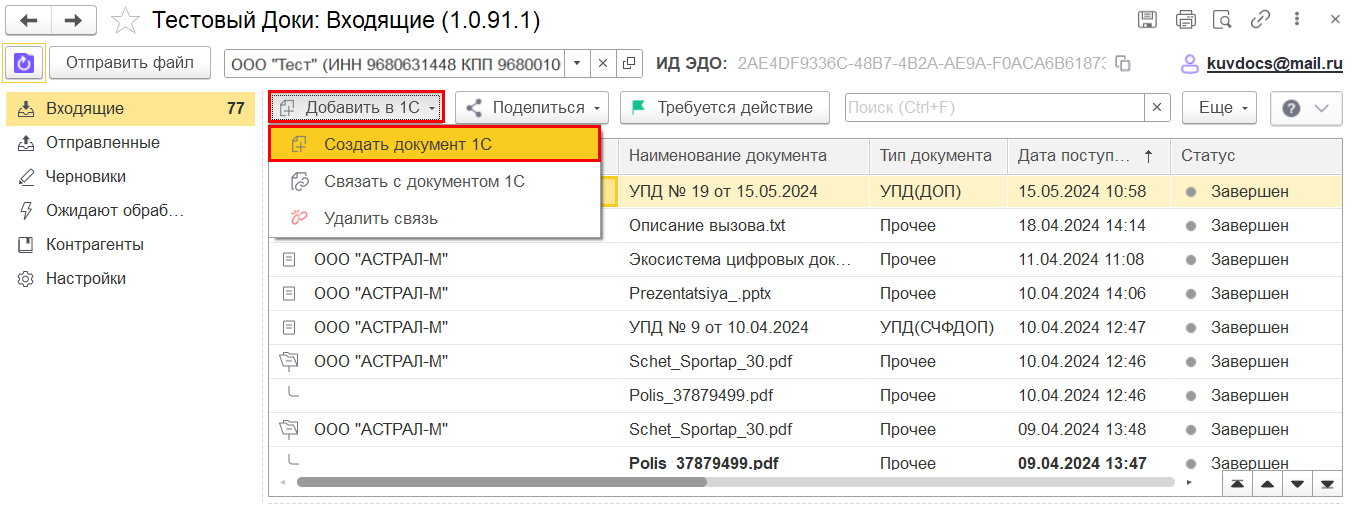Open the preview magnifier page icon

click(1221, 19)
